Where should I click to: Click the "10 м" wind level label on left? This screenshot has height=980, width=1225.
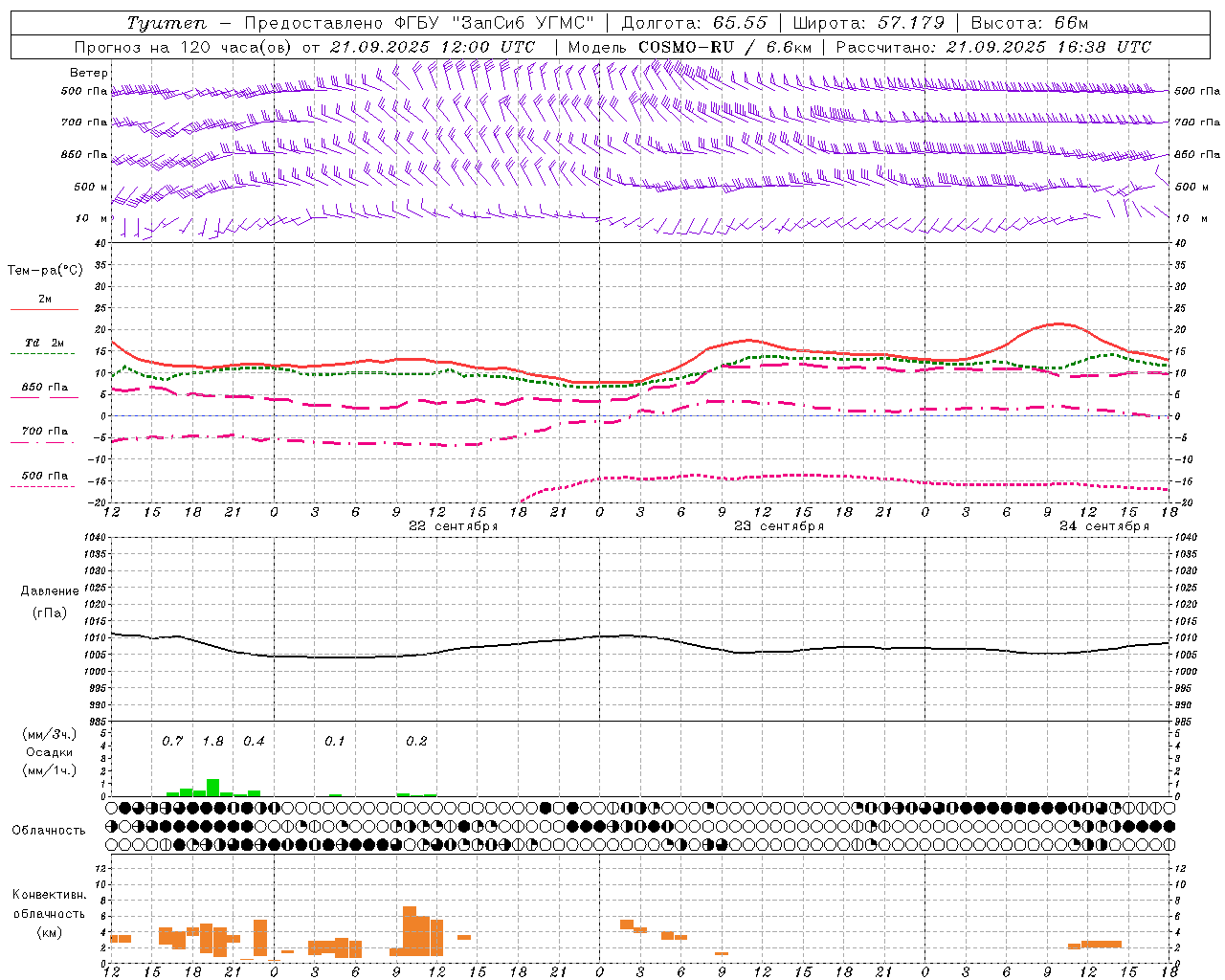[x=92, y=218]
